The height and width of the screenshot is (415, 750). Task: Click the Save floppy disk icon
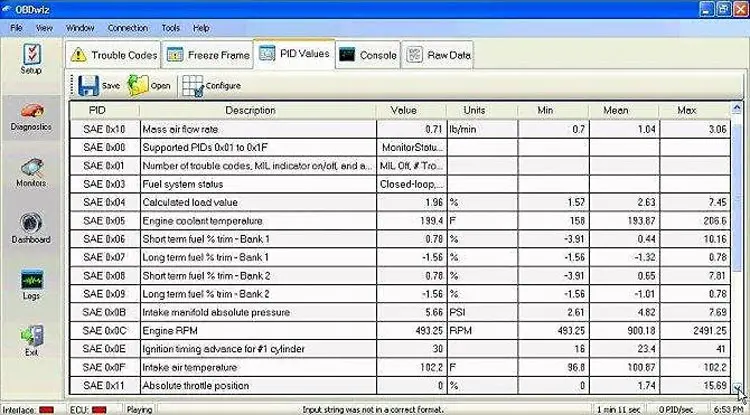click(88, 86)
